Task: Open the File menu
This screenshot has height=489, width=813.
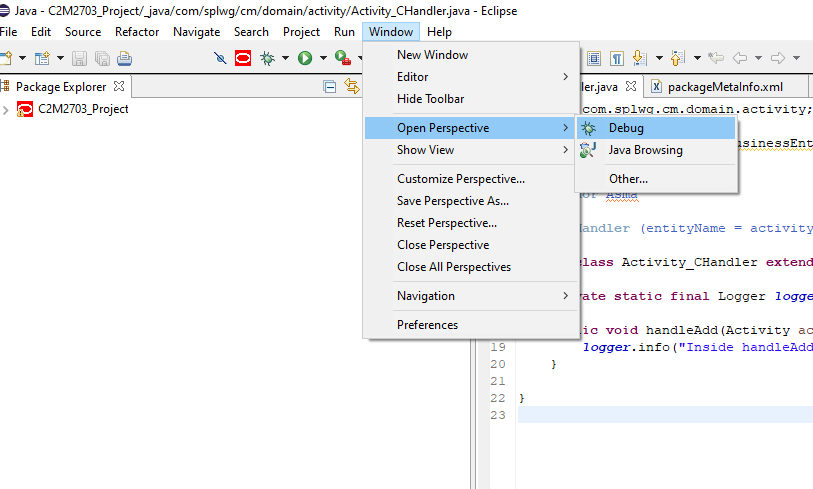Action: (x=8, y=32)
